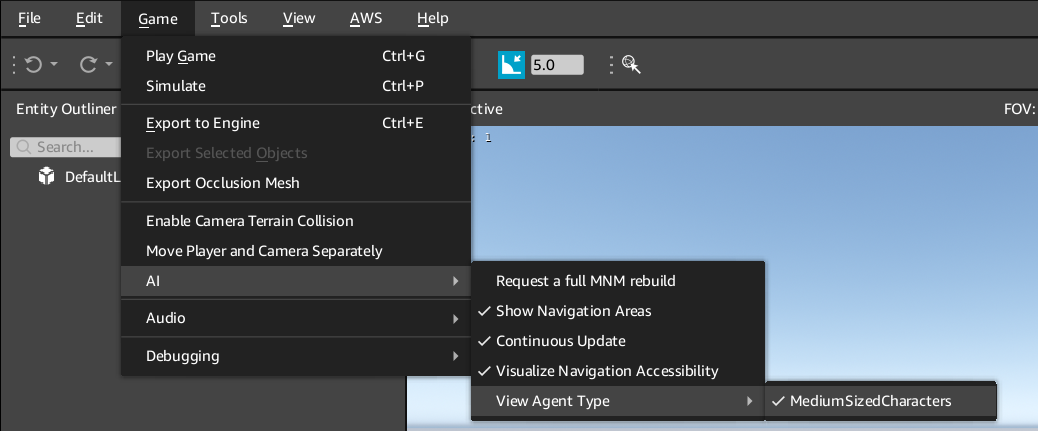Screen dimensions: 1038x431
Task: Uncheck Visualize Navigation Accessibility
Action: point(618,371)
